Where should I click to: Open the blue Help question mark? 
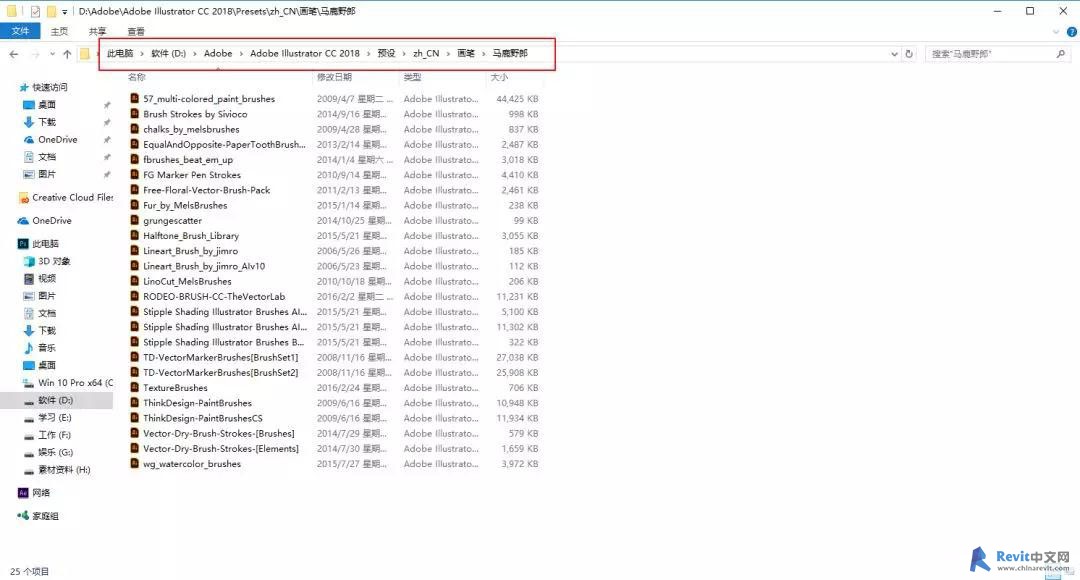pos(1072,32)
